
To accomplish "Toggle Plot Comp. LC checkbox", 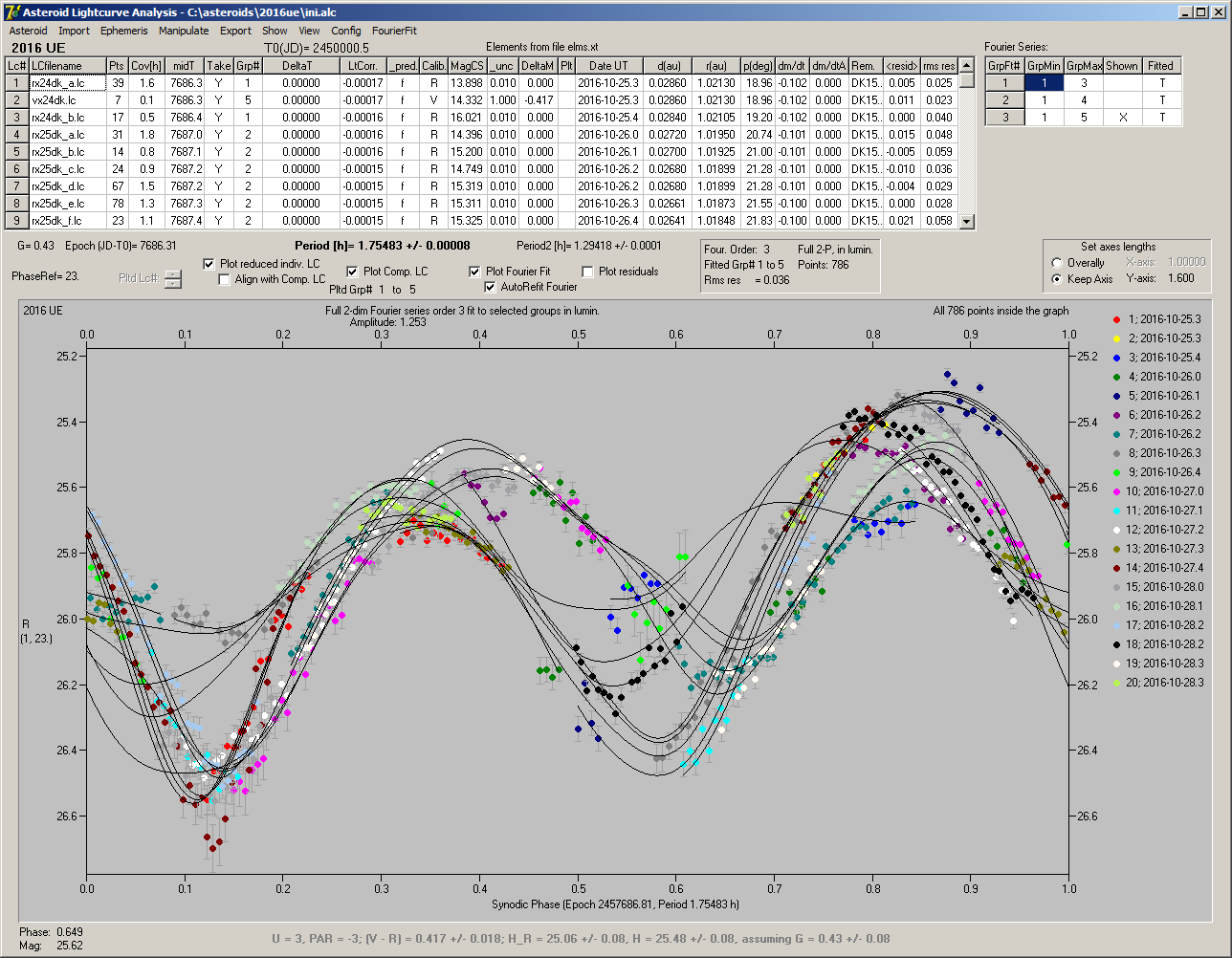I will click(352, 272).
